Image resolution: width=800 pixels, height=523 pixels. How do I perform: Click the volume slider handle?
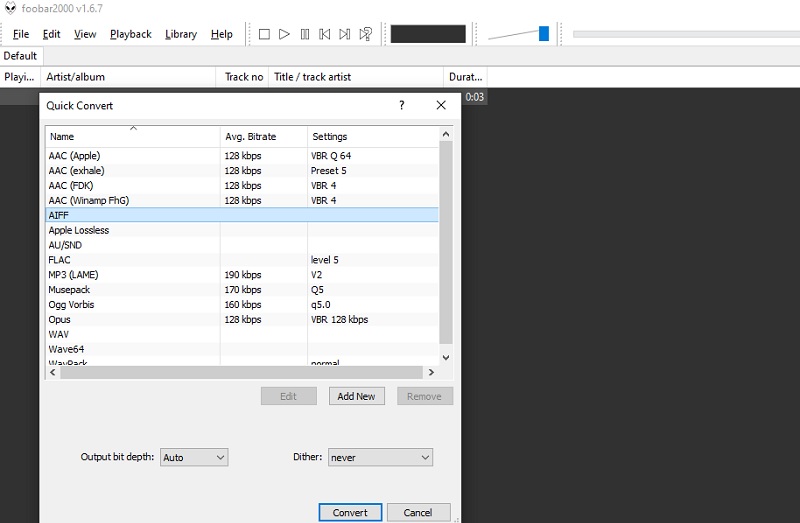pyautogui.click(x=544, y=34)
